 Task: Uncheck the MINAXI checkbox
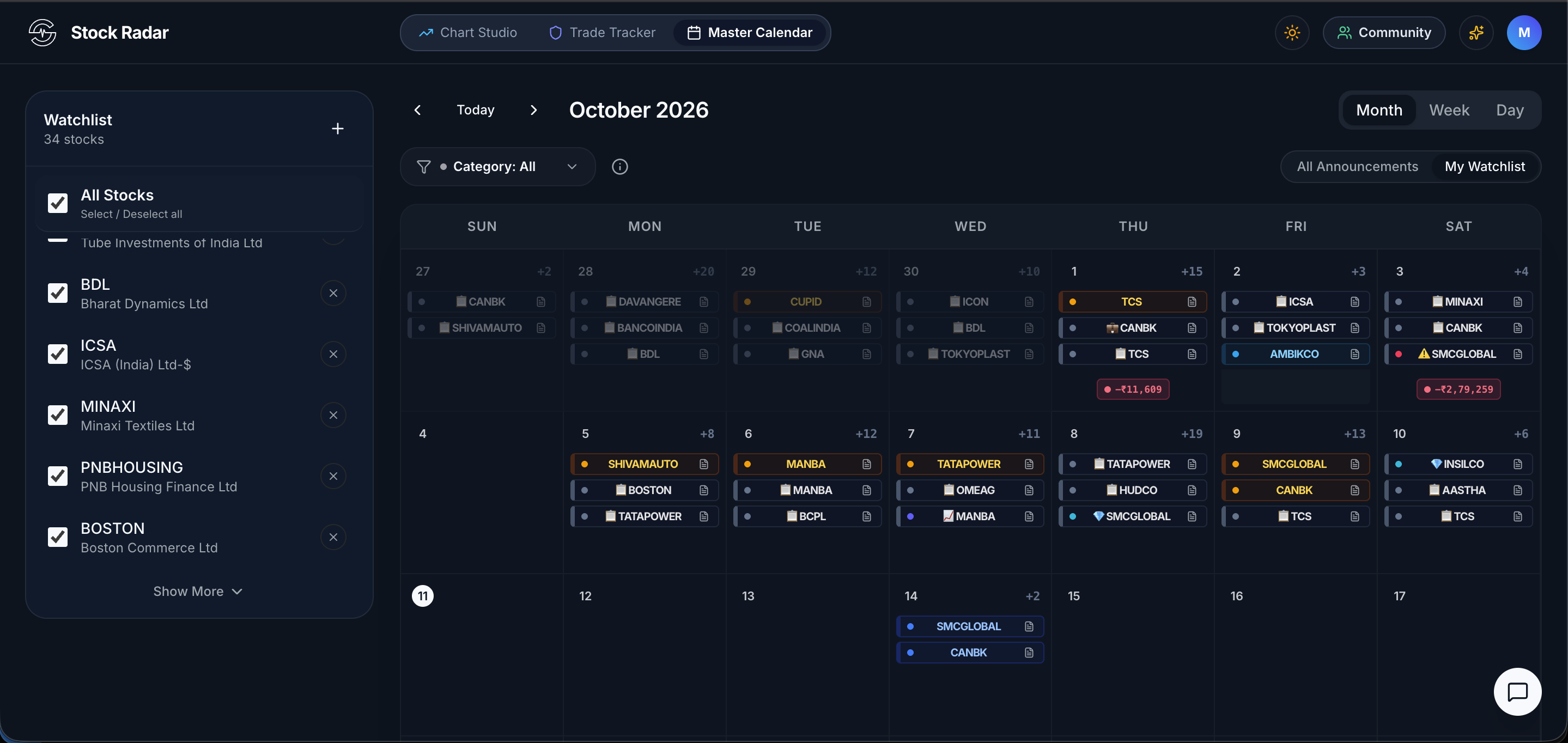click(x=58, y=415)
